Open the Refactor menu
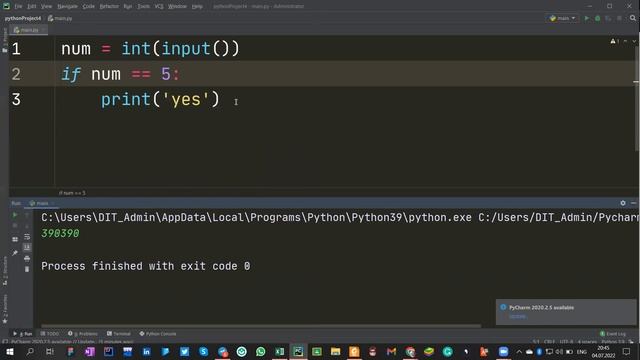This screenshot has width=640, height=360. pos(109,6)
